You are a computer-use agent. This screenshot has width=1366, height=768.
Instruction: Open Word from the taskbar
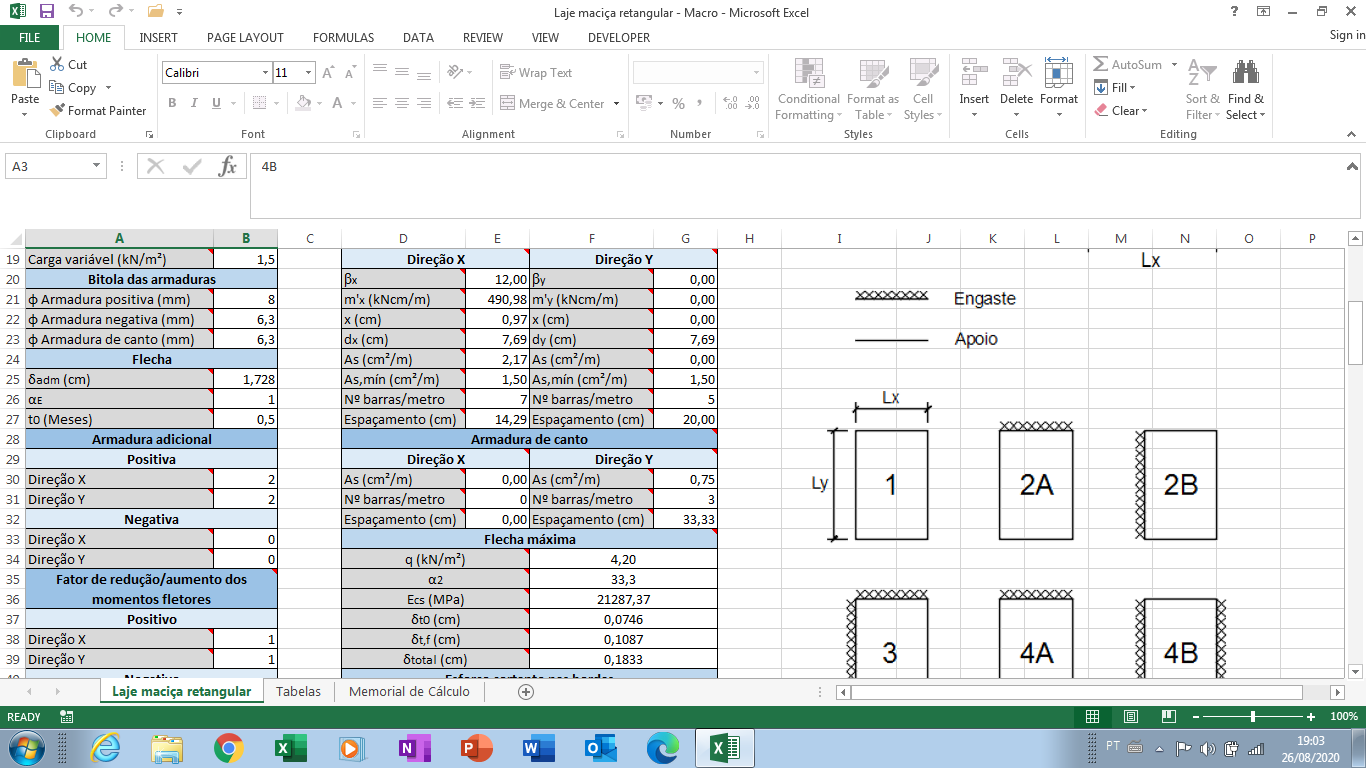(538, 748)
